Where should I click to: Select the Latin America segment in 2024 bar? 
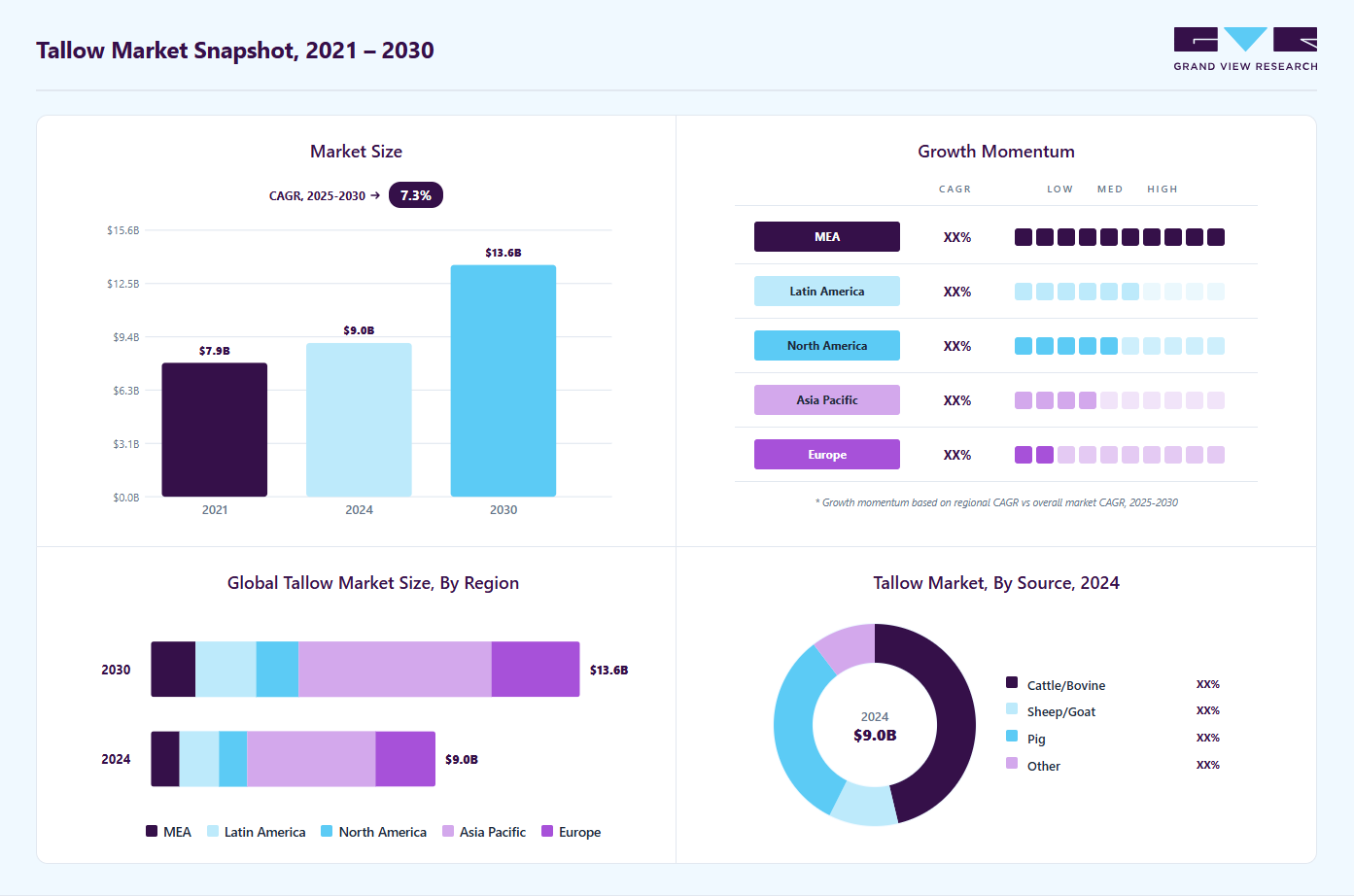[199, 759]
